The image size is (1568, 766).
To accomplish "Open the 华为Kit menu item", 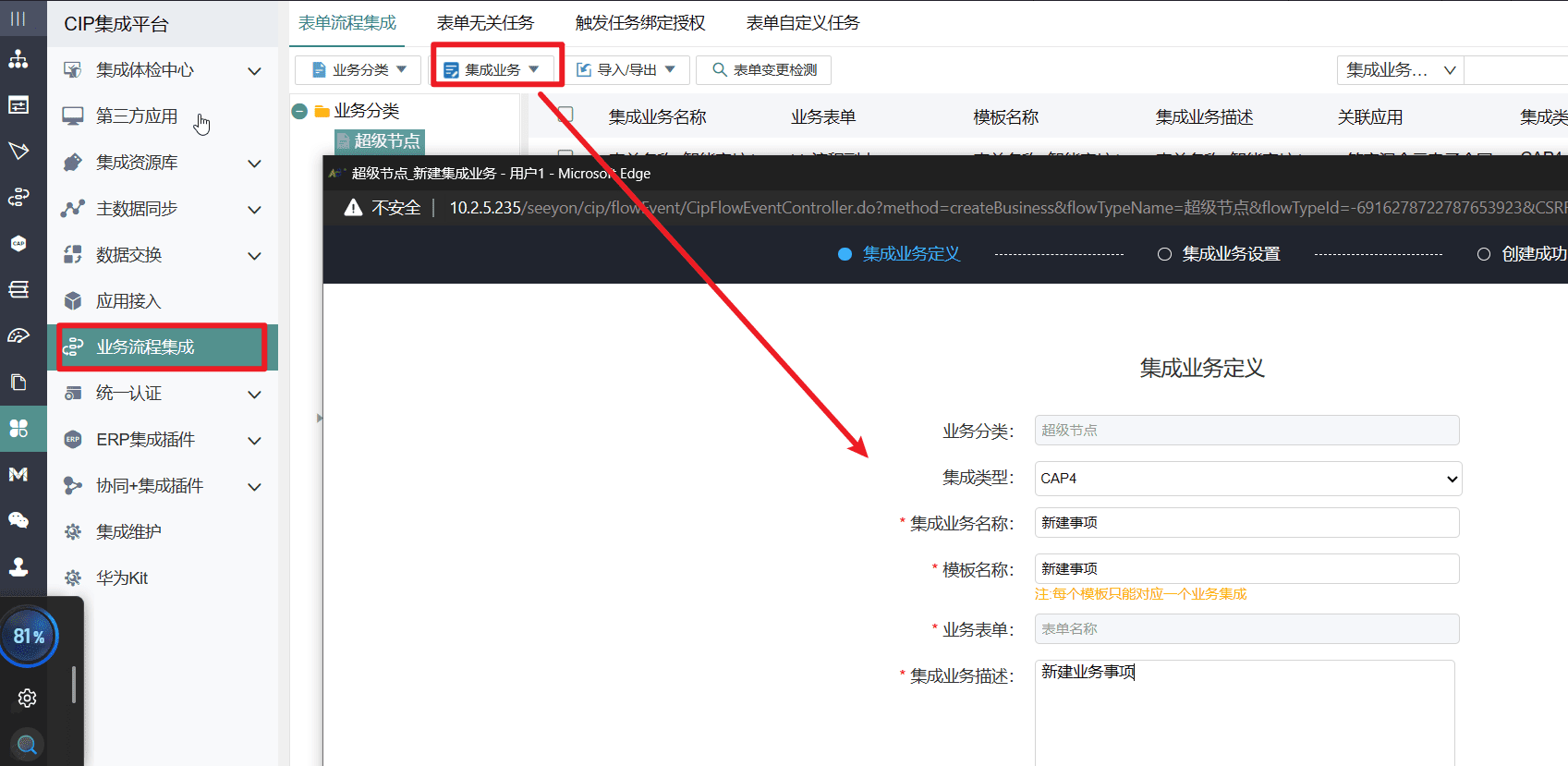I will point(163,578).
